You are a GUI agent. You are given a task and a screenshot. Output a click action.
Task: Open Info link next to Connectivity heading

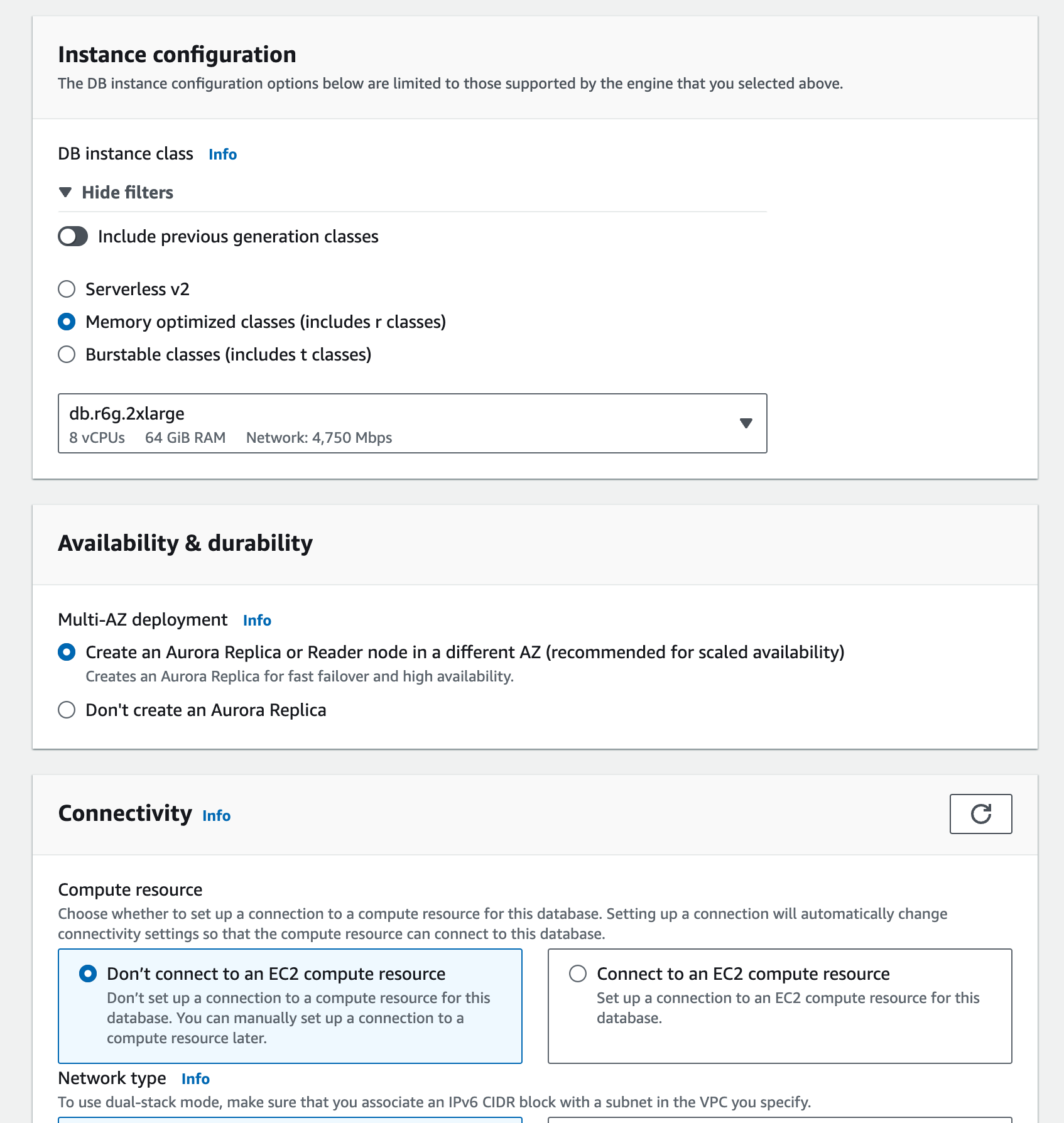click(216, 816)
